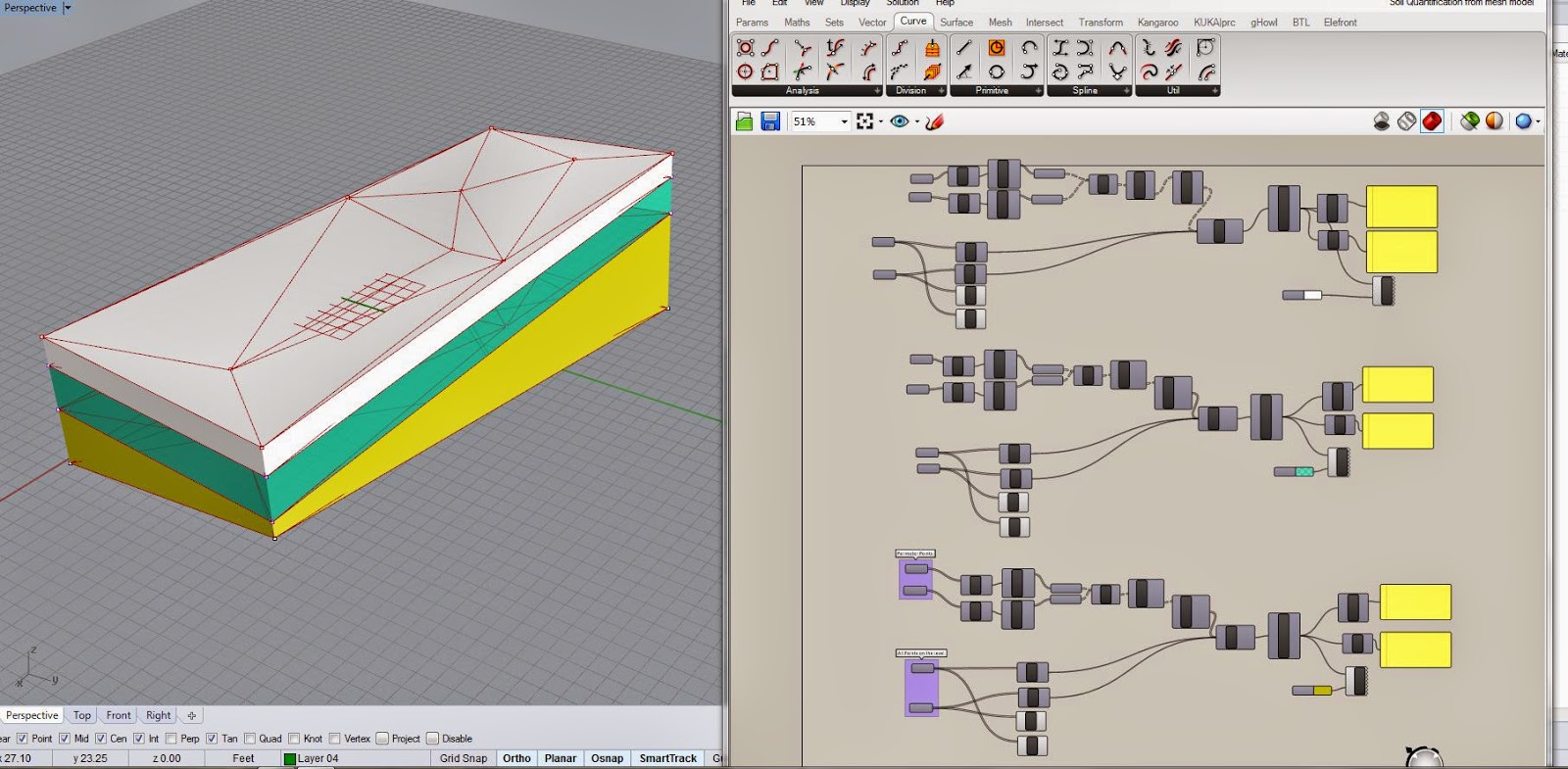Expand the Spline group panel

pyautogui.click(x=1127, y=90)
